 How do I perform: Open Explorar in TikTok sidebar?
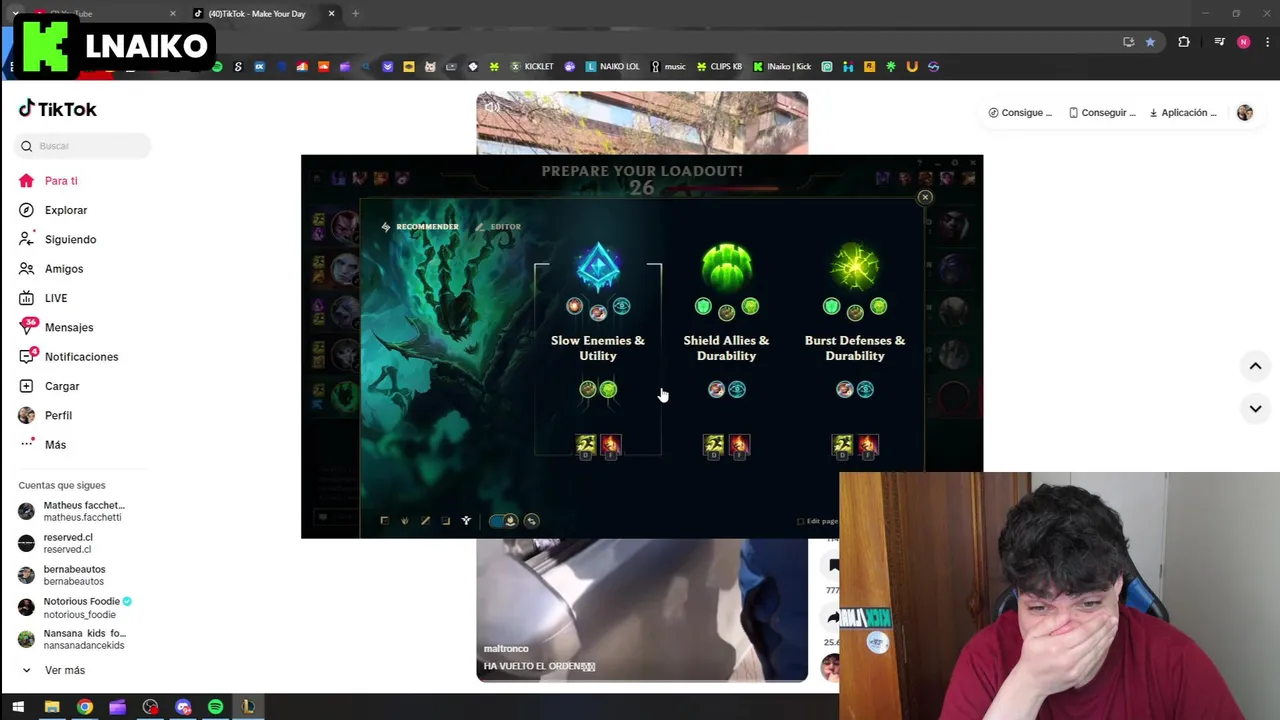click(x=53, y=210)
